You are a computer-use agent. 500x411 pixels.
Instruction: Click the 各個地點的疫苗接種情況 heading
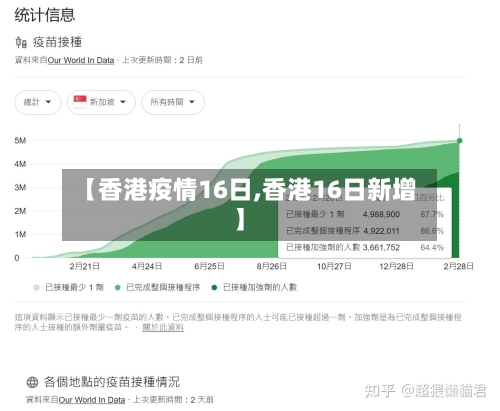(x=112, y=382)
